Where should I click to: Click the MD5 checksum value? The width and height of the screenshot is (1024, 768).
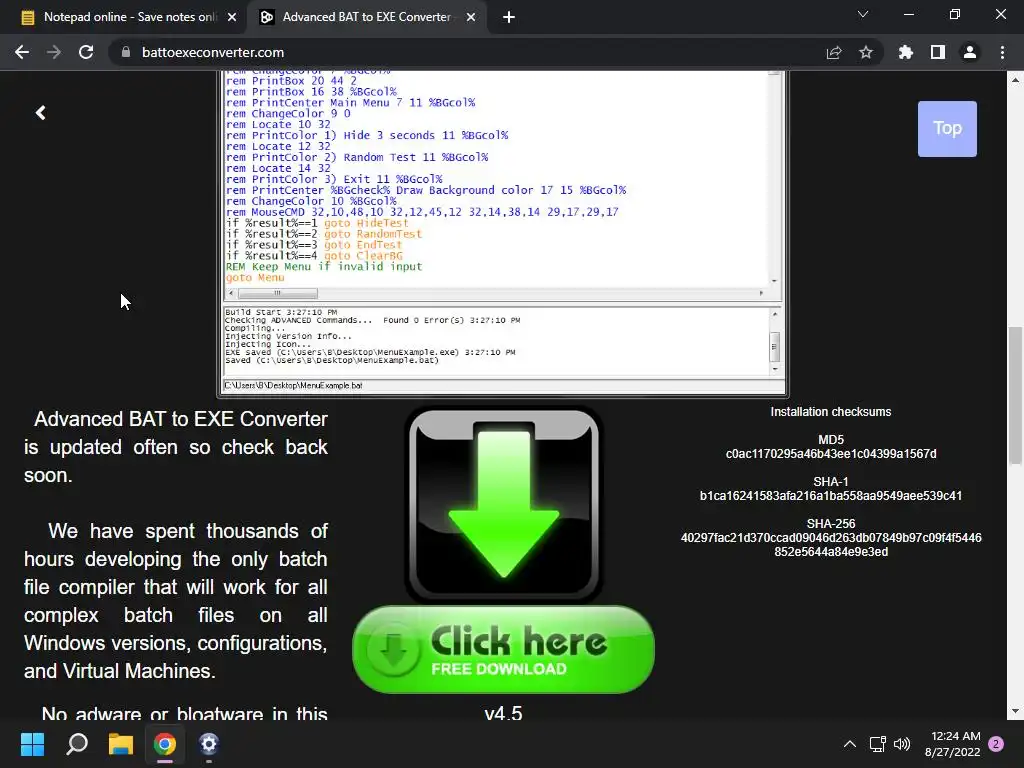pyautogui.click(x=831, y=454)
